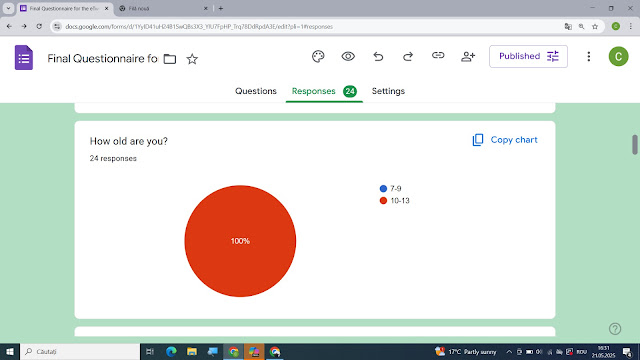
Task: Preview the form with eye icon
Action: click(348, 56)
